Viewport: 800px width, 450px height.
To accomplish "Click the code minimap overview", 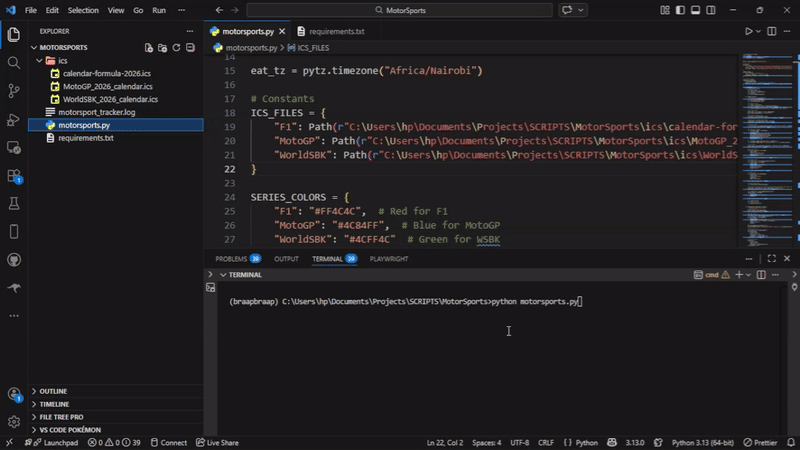I will pyautogui.click(x=767, y=149).
